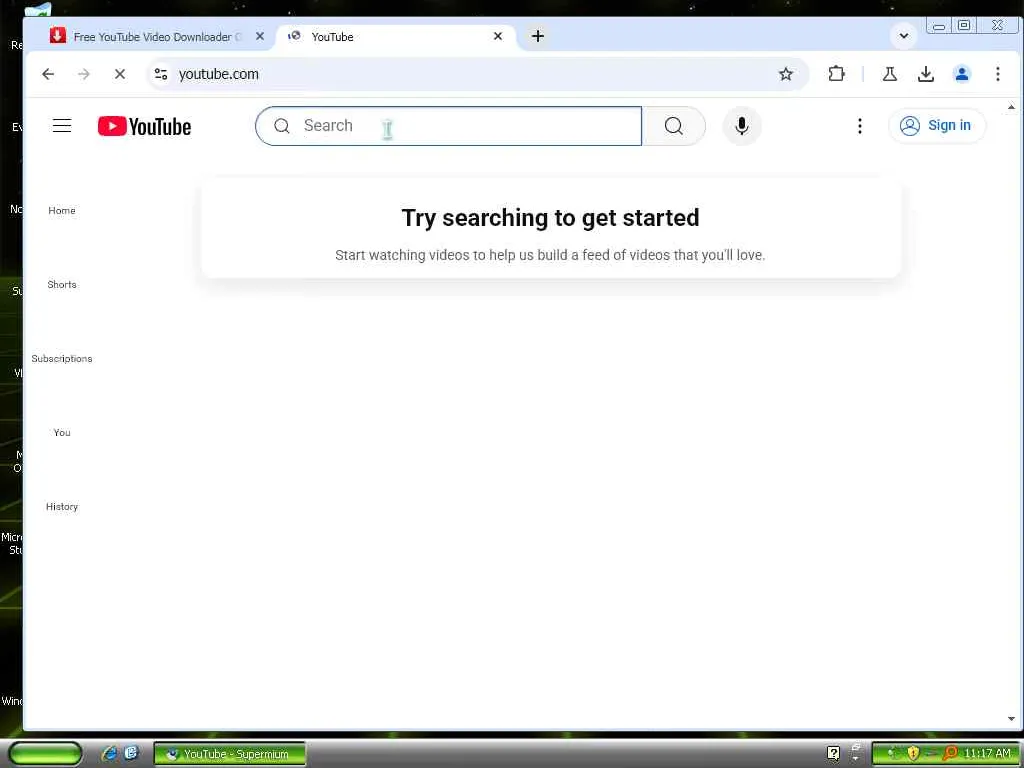Focus the YouTube Search field
Image resolution: width=1024 pixels, height=768 pixels.
[449, 126]
